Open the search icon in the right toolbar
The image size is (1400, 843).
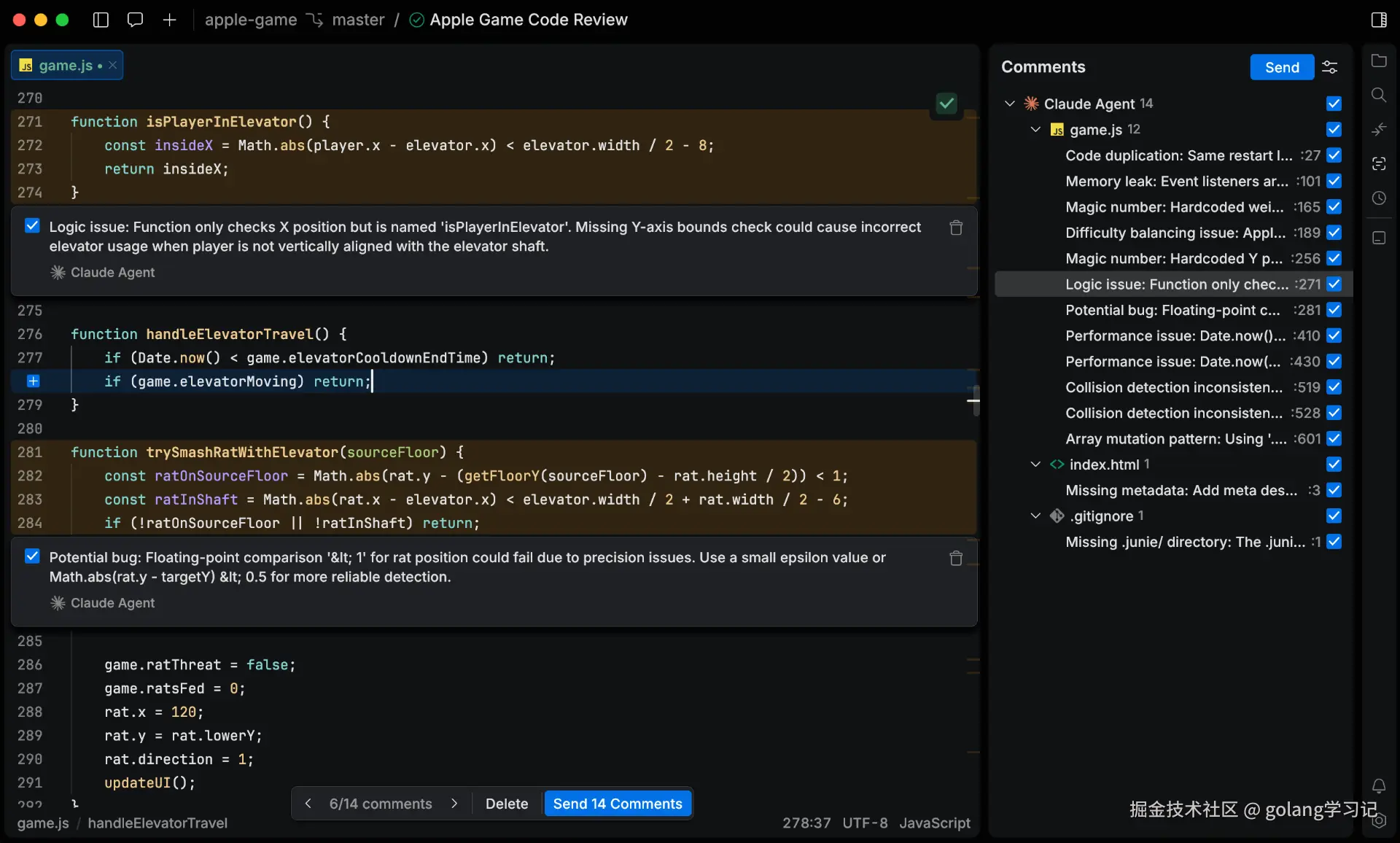[x=1378, y=95]
